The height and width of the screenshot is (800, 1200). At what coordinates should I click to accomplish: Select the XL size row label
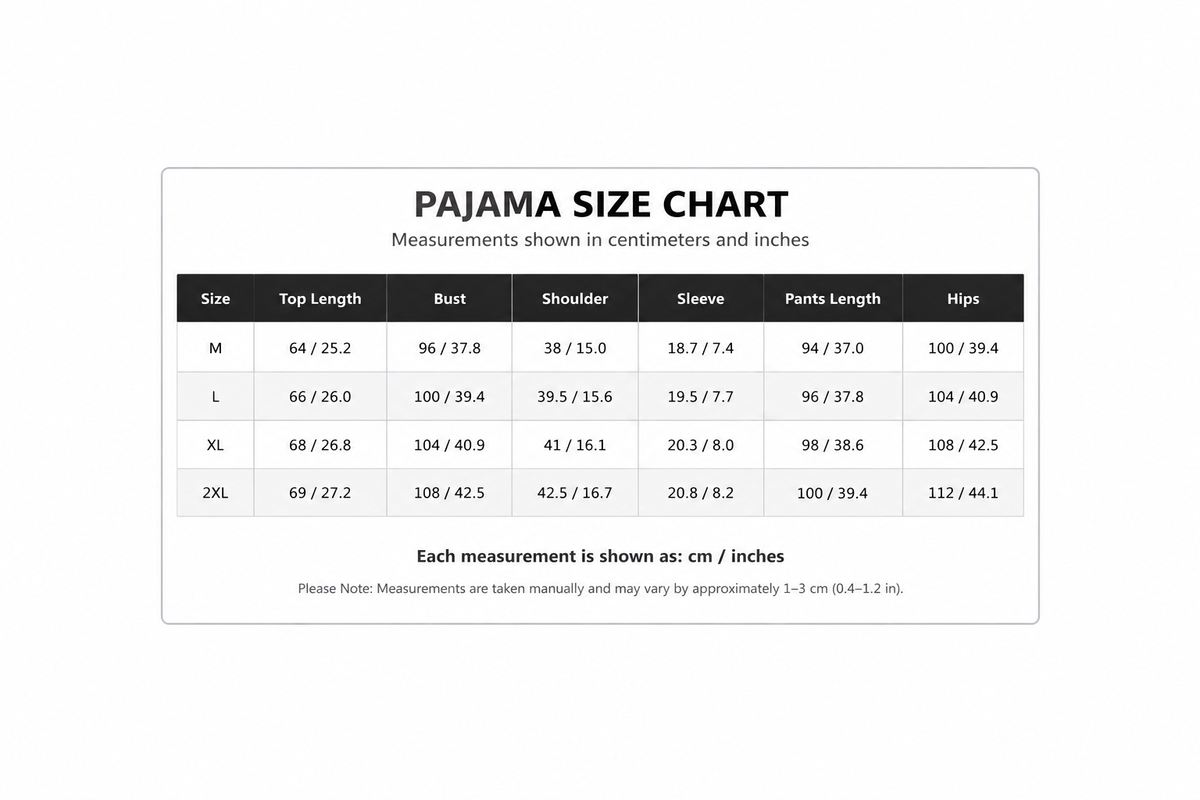point(215,445)
